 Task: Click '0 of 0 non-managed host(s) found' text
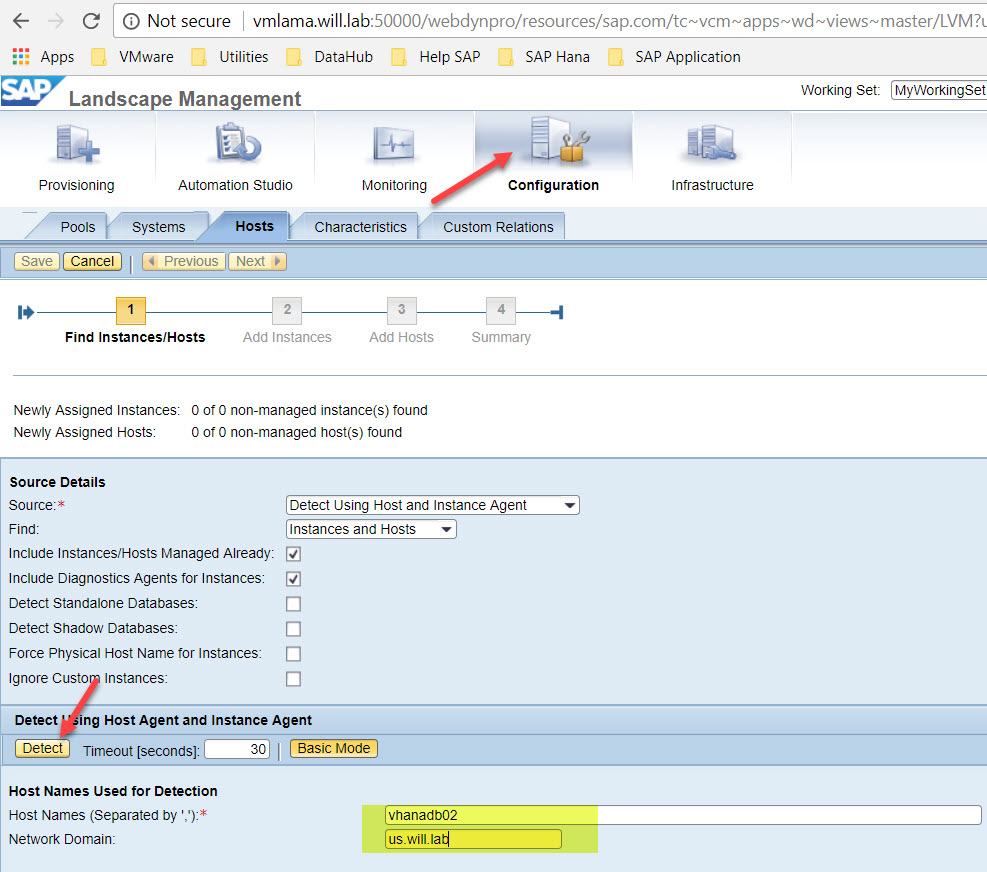[296, 433]
